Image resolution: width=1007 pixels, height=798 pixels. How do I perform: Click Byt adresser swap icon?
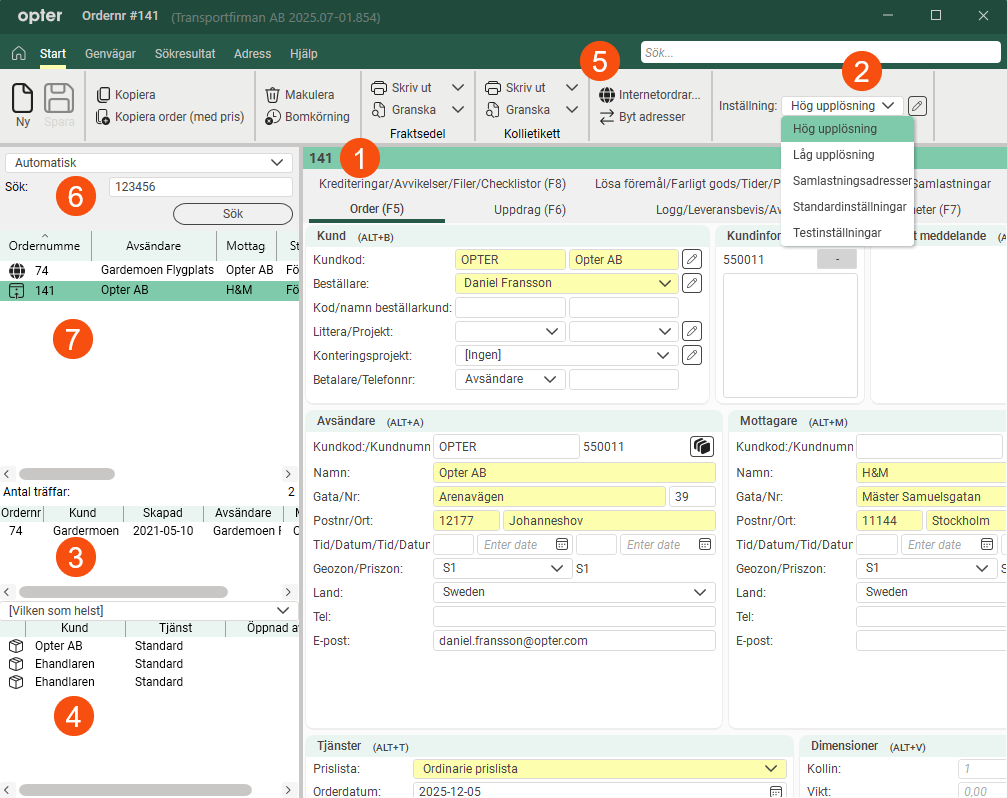(x=607, y=117)
